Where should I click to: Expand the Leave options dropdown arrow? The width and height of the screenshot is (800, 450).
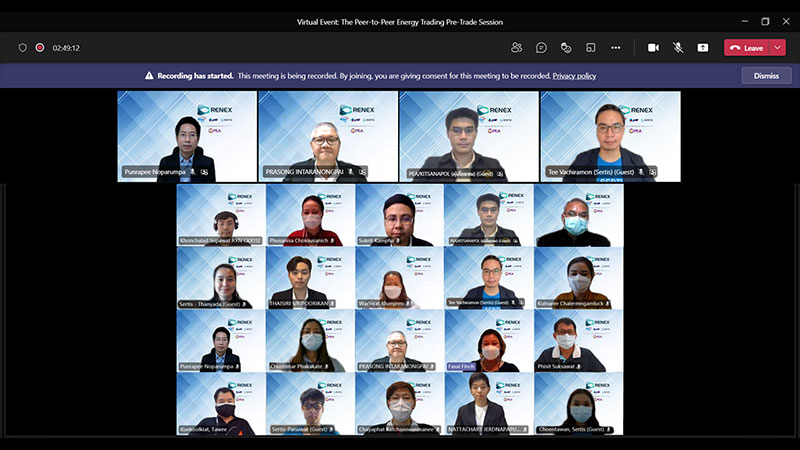point(778,47)
